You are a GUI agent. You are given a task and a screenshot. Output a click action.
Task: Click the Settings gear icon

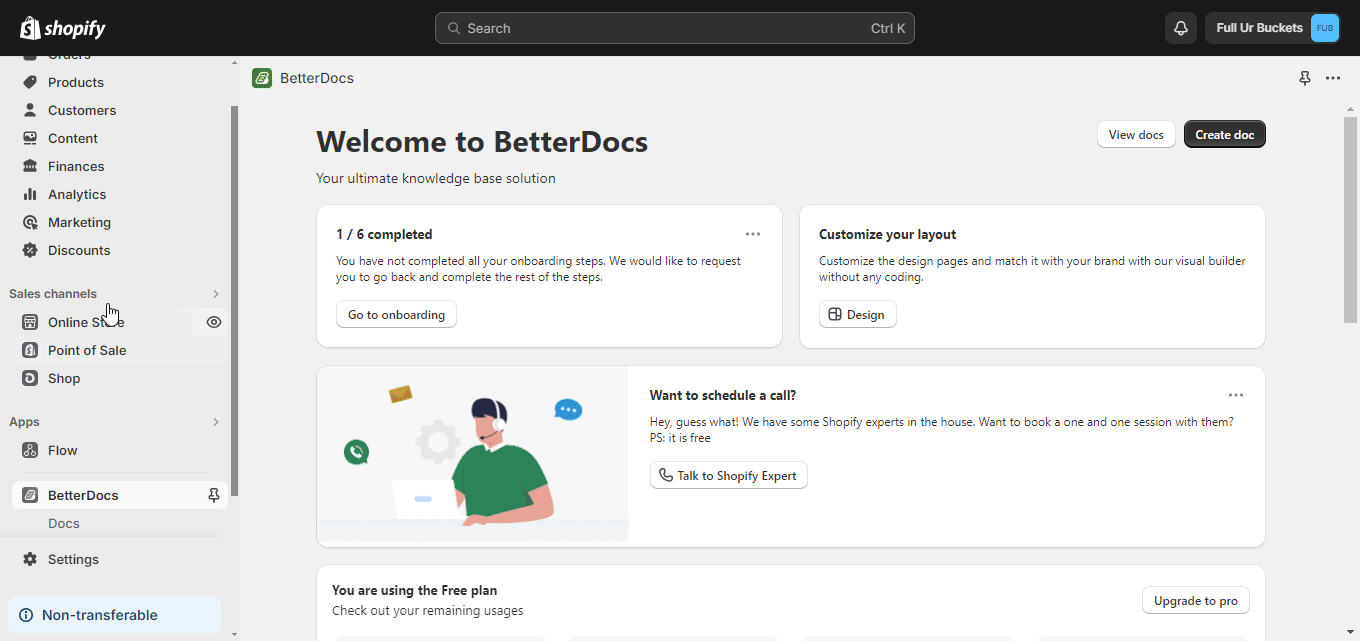coord(30,559)
